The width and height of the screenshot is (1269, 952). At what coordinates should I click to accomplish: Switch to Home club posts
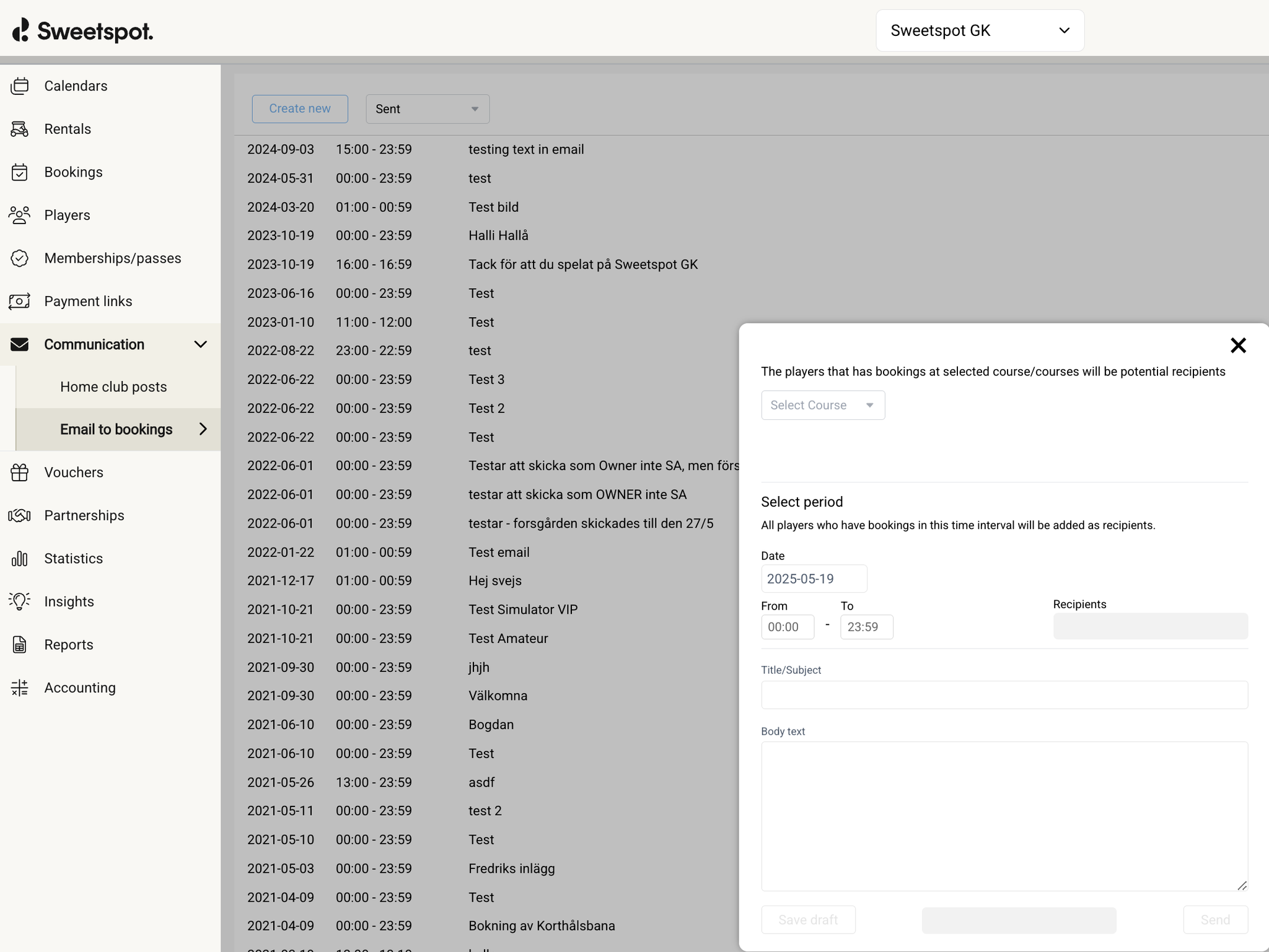tap(113, 386)
